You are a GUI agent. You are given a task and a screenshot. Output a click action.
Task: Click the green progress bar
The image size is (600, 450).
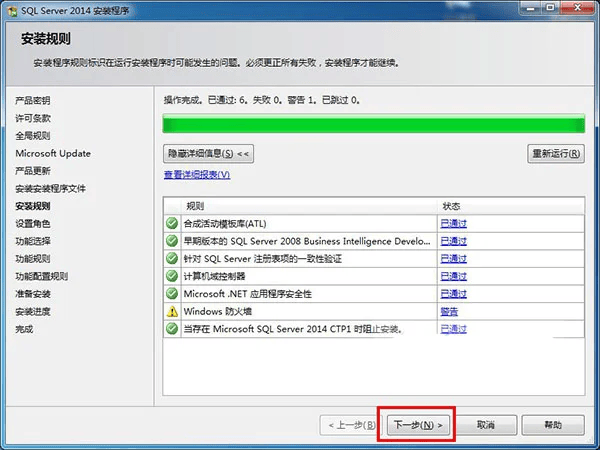(x=374, y=124)
